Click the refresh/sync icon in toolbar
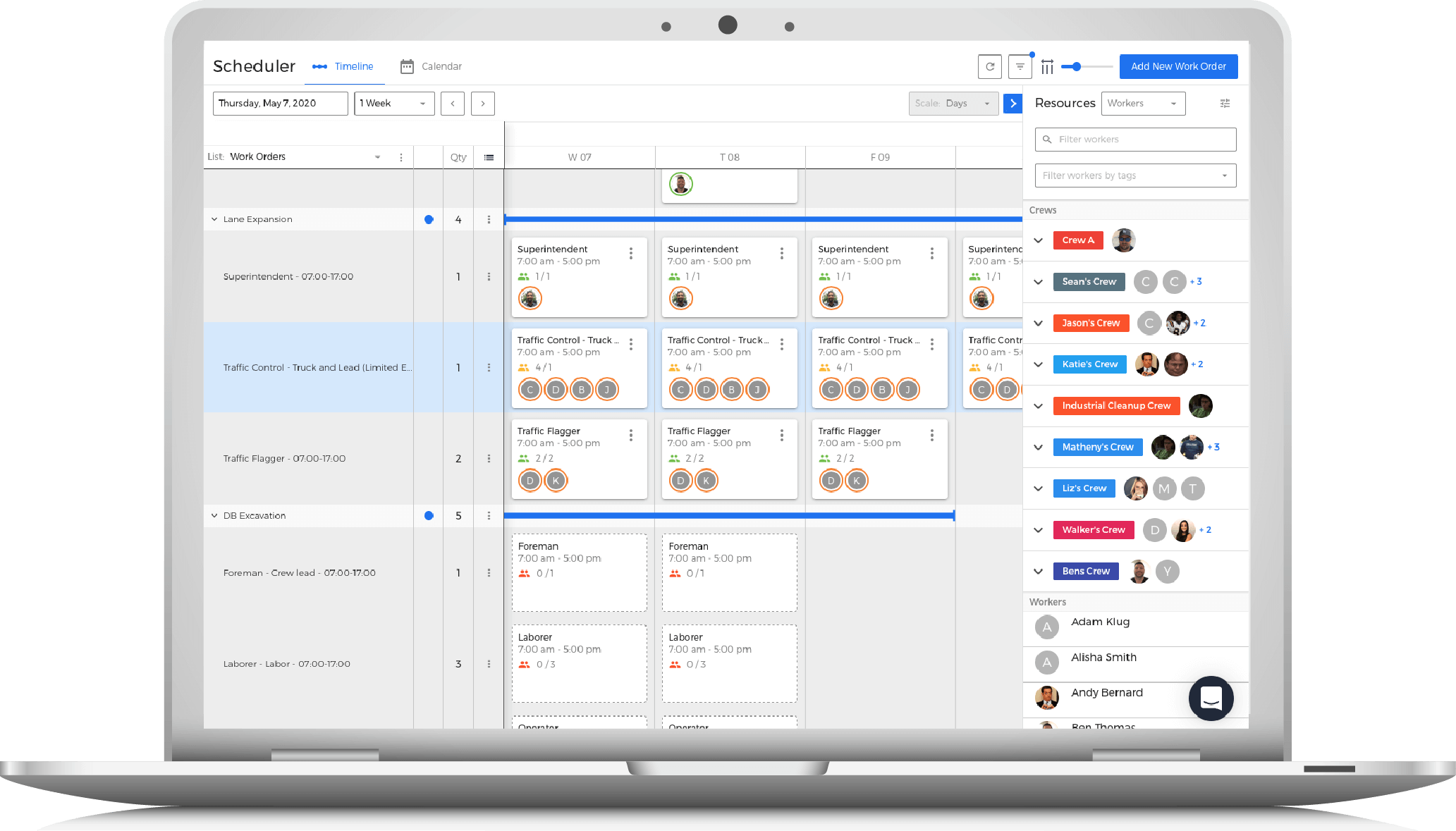Screen dimensions: 1456x831 click(990, 66)
